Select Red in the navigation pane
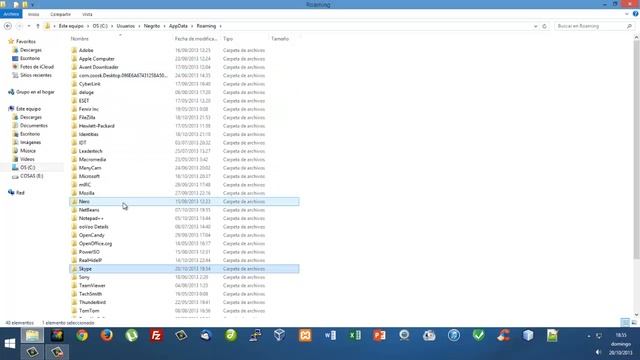 pyautogui.click(x=20, y=193)
